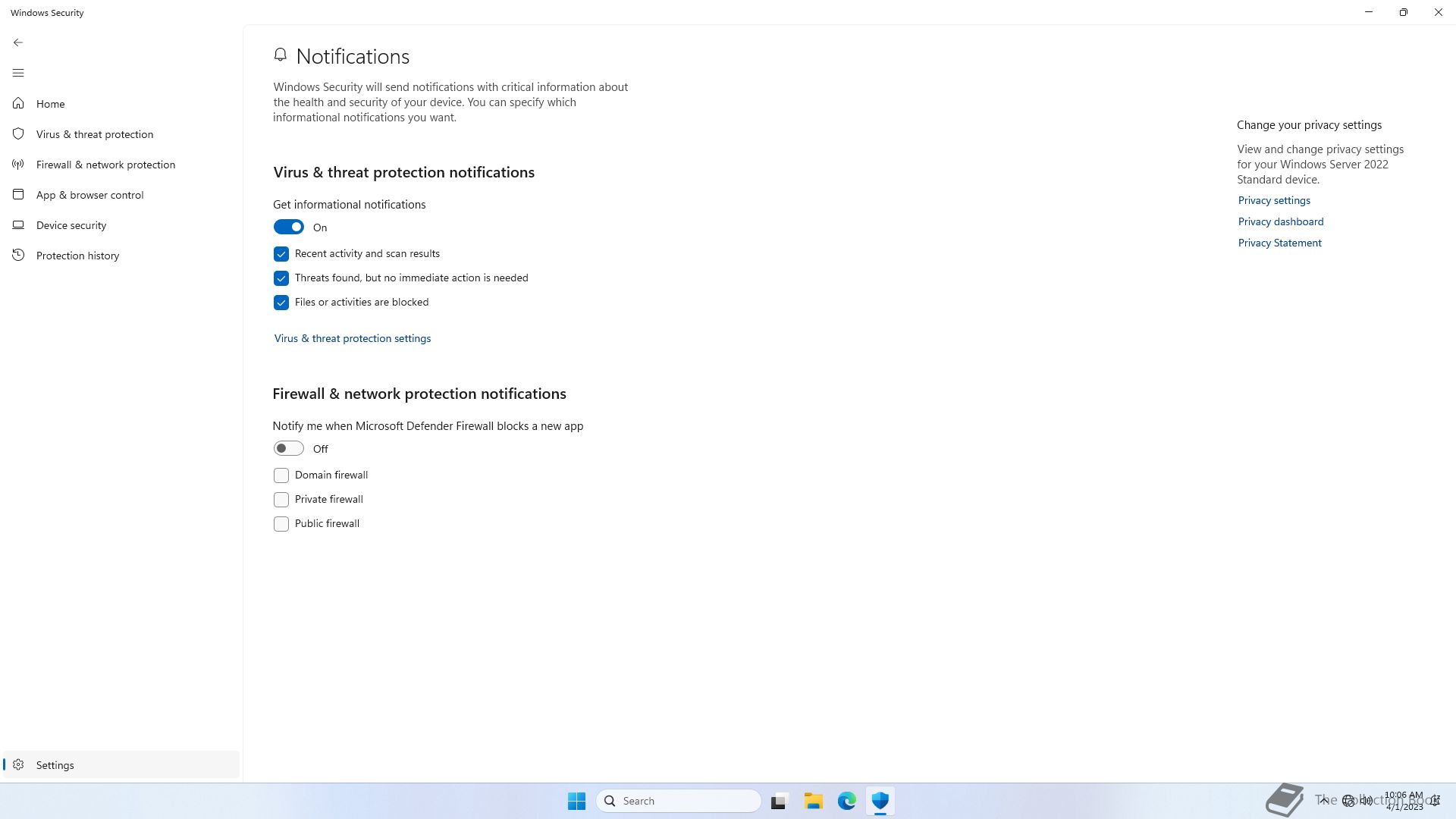This screenshot has height=819, width=1456.
Task: Click the taskbar Search box
Action: click(679, 801)
